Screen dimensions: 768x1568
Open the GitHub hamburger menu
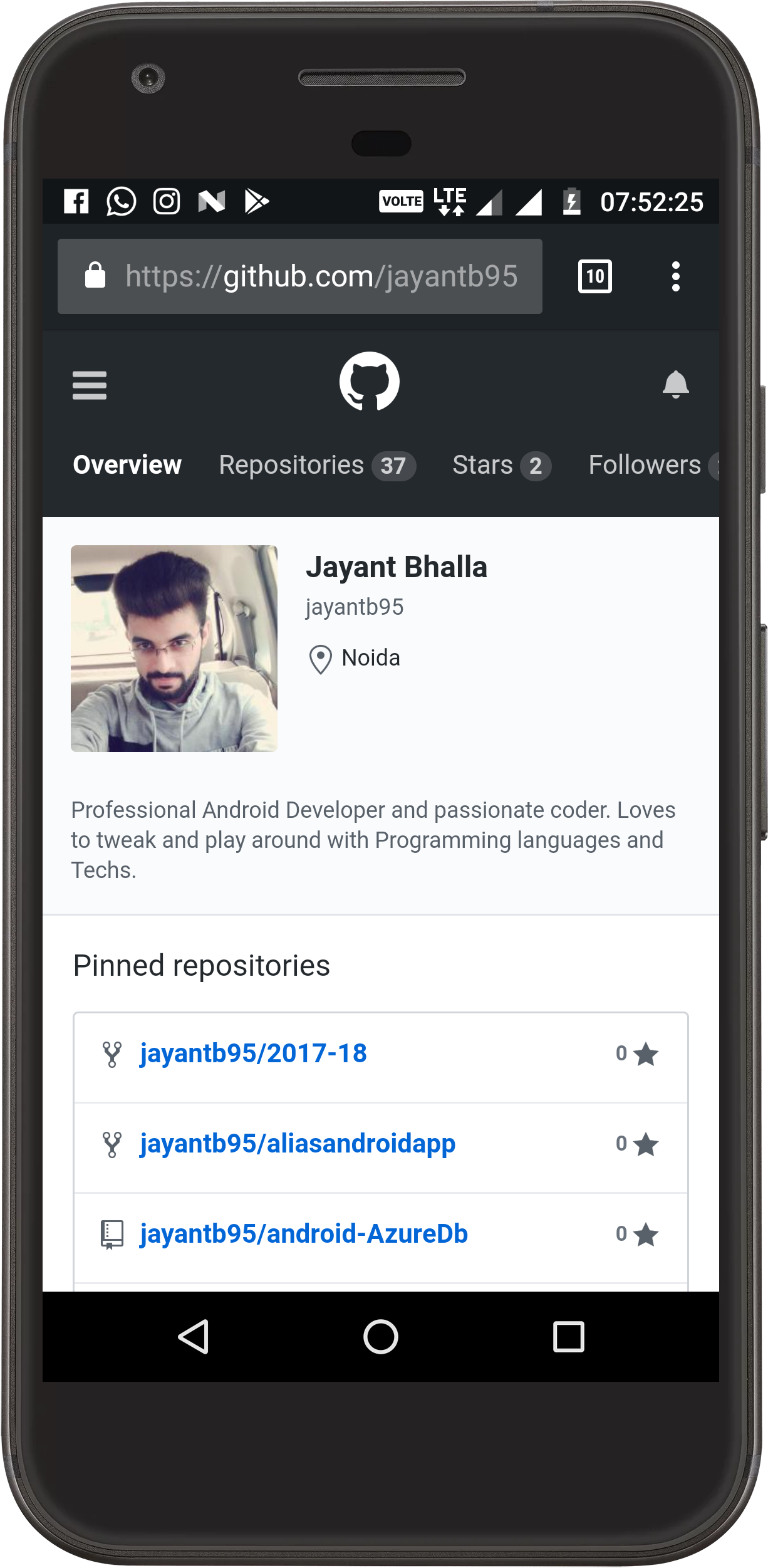[x=90, y=385]
